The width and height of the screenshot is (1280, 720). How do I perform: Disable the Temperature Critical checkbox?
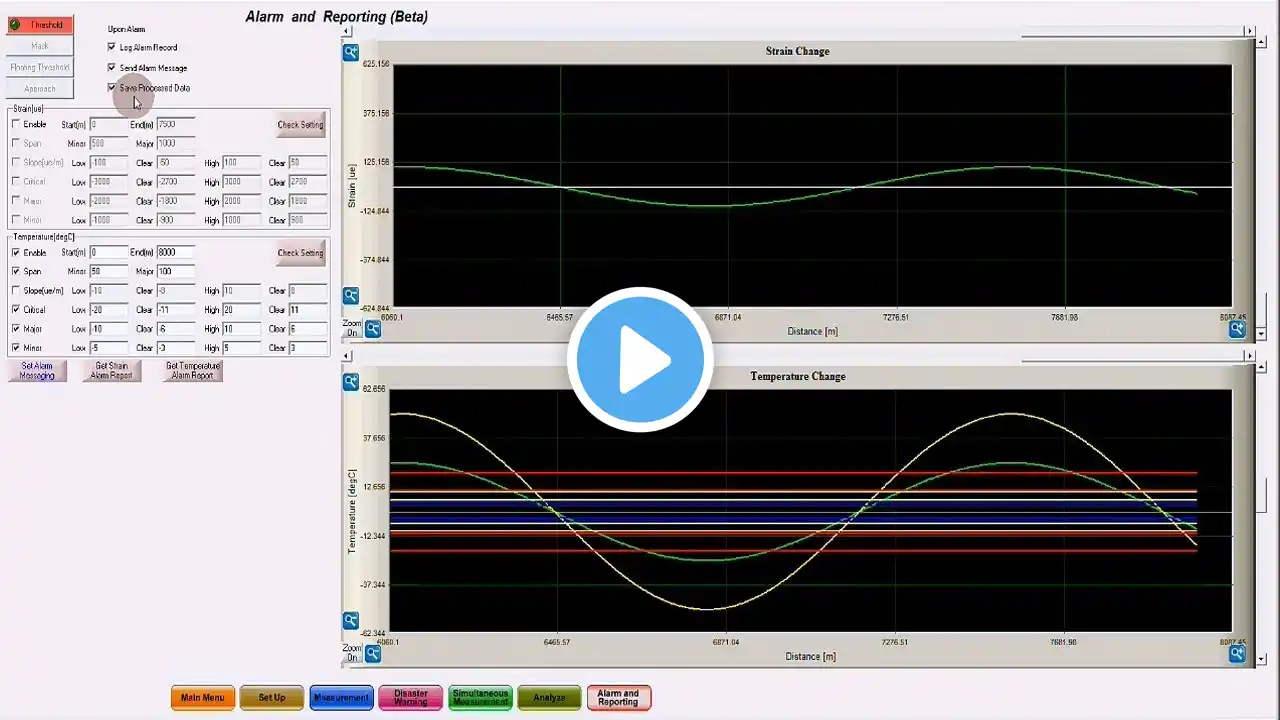coord(16,310)
